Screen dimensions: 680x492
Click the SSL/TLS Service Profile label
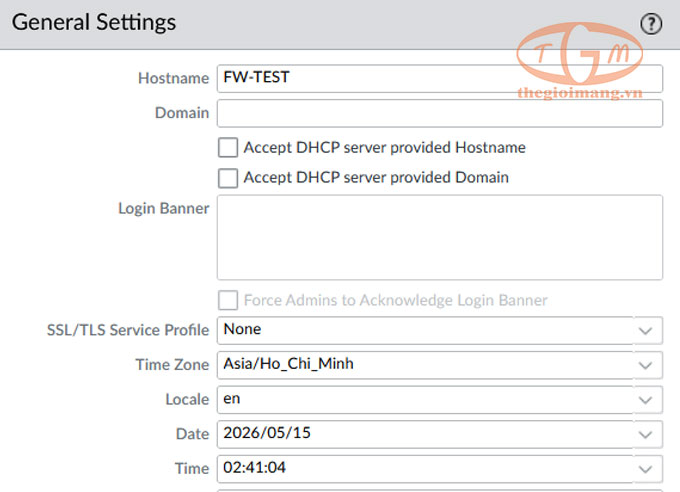pyautogui.click(x=128, y=330)
